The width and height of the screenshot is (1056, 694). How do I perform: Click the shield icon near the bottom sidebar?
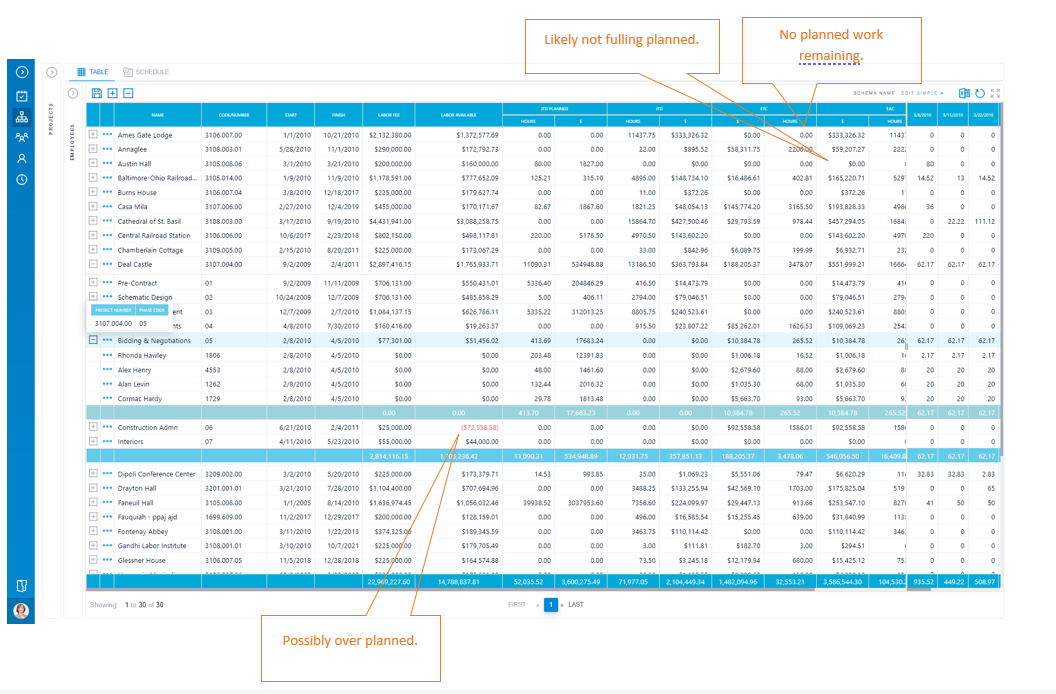pyautogui.click(x=22, y=585)
